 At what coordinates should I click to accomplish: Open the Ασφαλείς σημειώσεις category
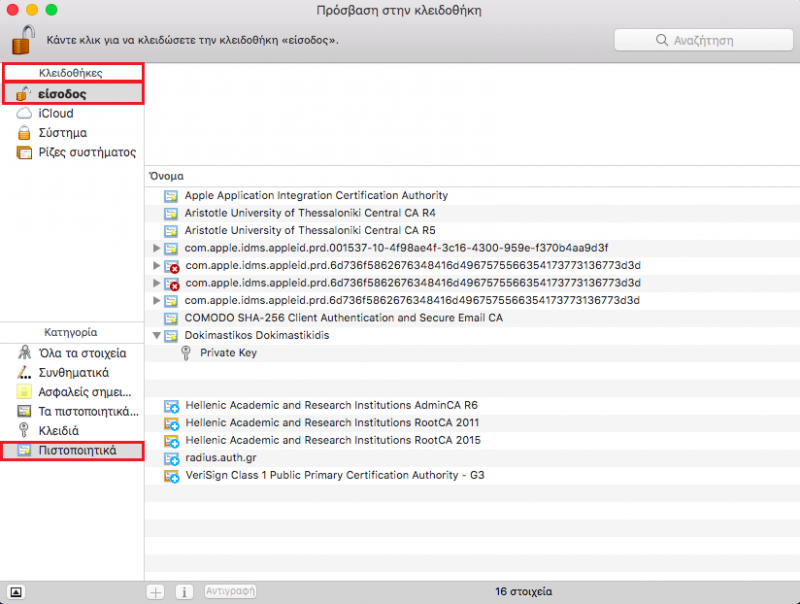point(72,392)
